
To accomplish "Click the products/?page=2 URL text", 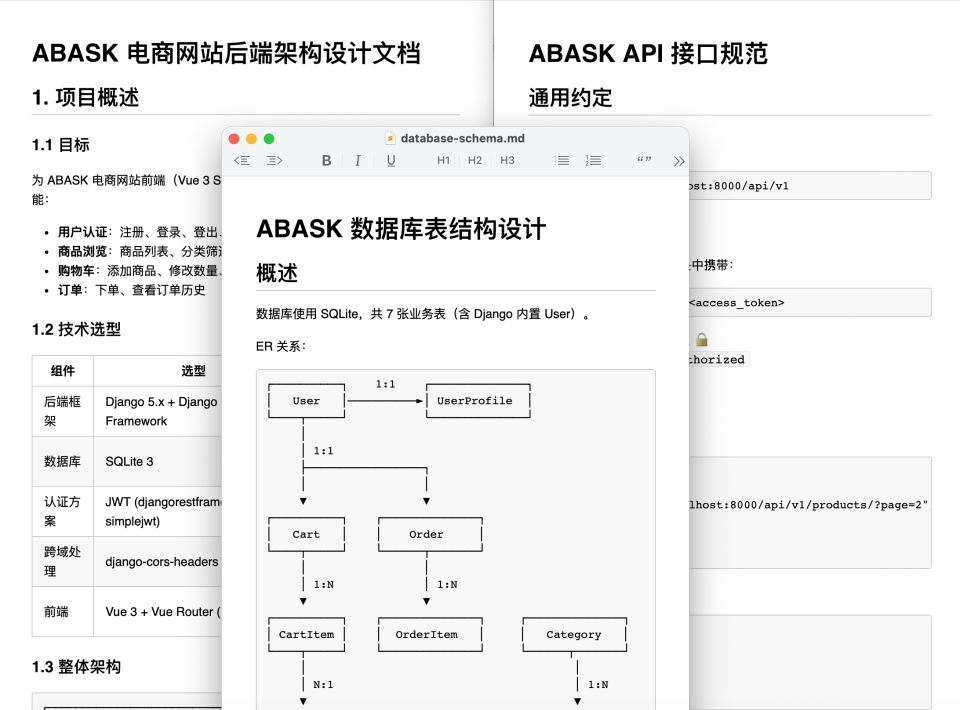I will [x=808, y=505].
